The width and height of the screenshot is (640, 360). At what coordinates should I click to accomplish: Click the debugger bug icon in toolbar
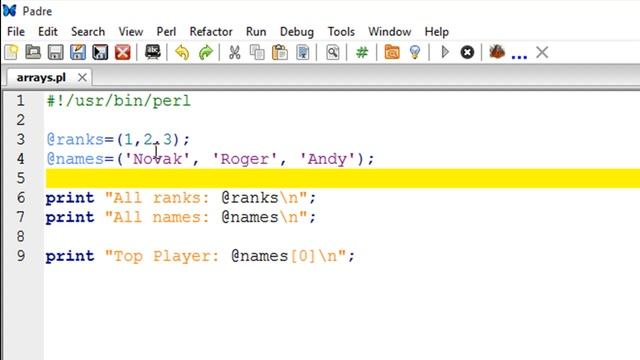tap(497, 52)
